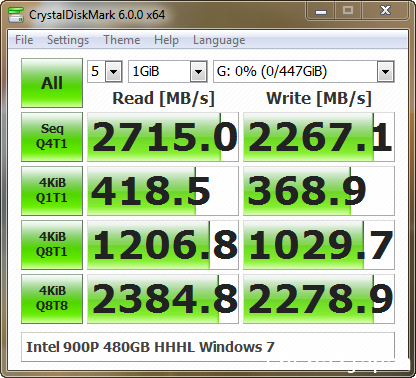Click the Intel 900P comment text field
This screenshot has height=378, width=416.
(x=208, y=347)
